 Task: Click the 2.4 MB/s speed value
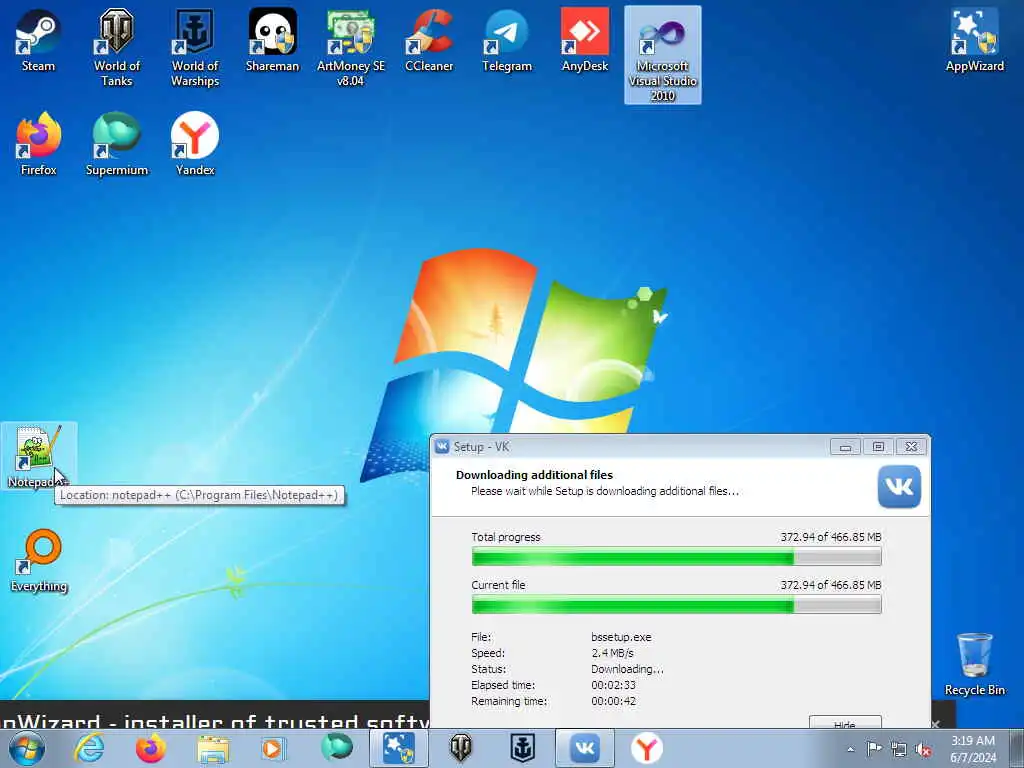pos(613,653)
